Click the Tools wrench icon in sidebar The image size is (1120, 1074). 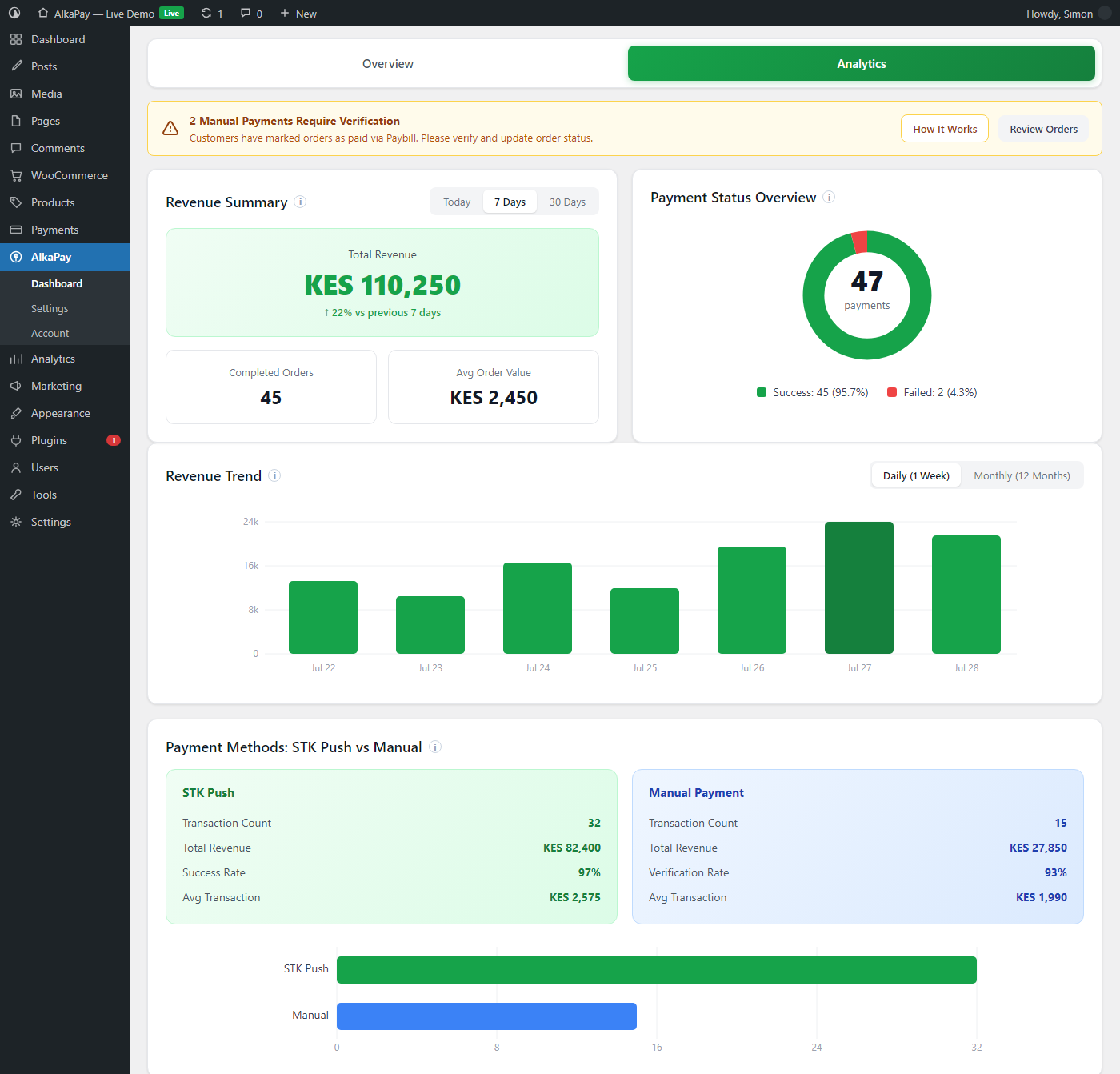[16, 495]
